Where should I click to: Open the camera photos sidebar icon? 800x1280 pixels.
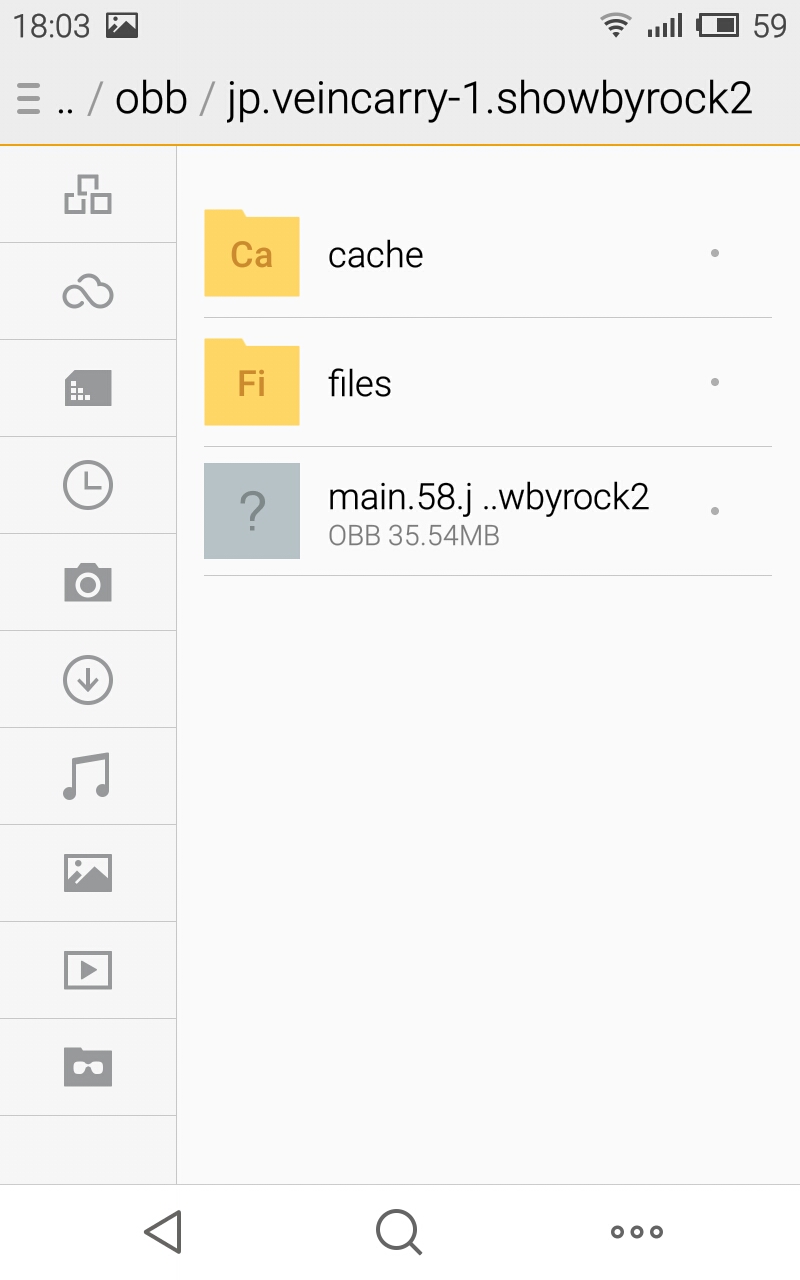click(88, 582)
